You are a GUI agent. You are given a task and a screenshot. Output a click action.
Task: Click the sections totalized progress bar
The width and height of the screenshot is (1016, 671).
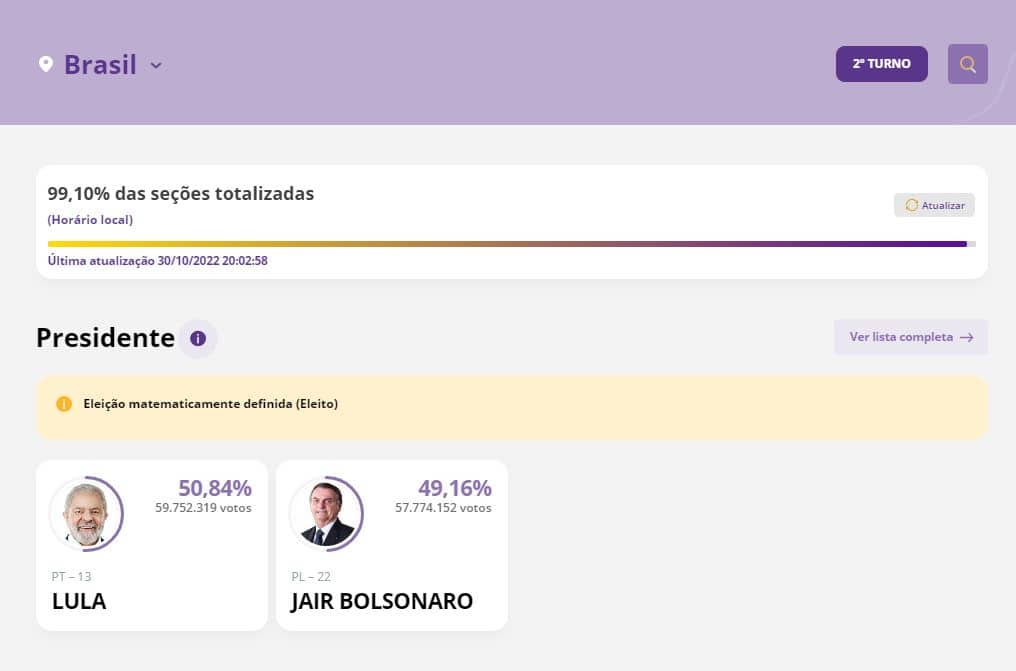(511, 244)
